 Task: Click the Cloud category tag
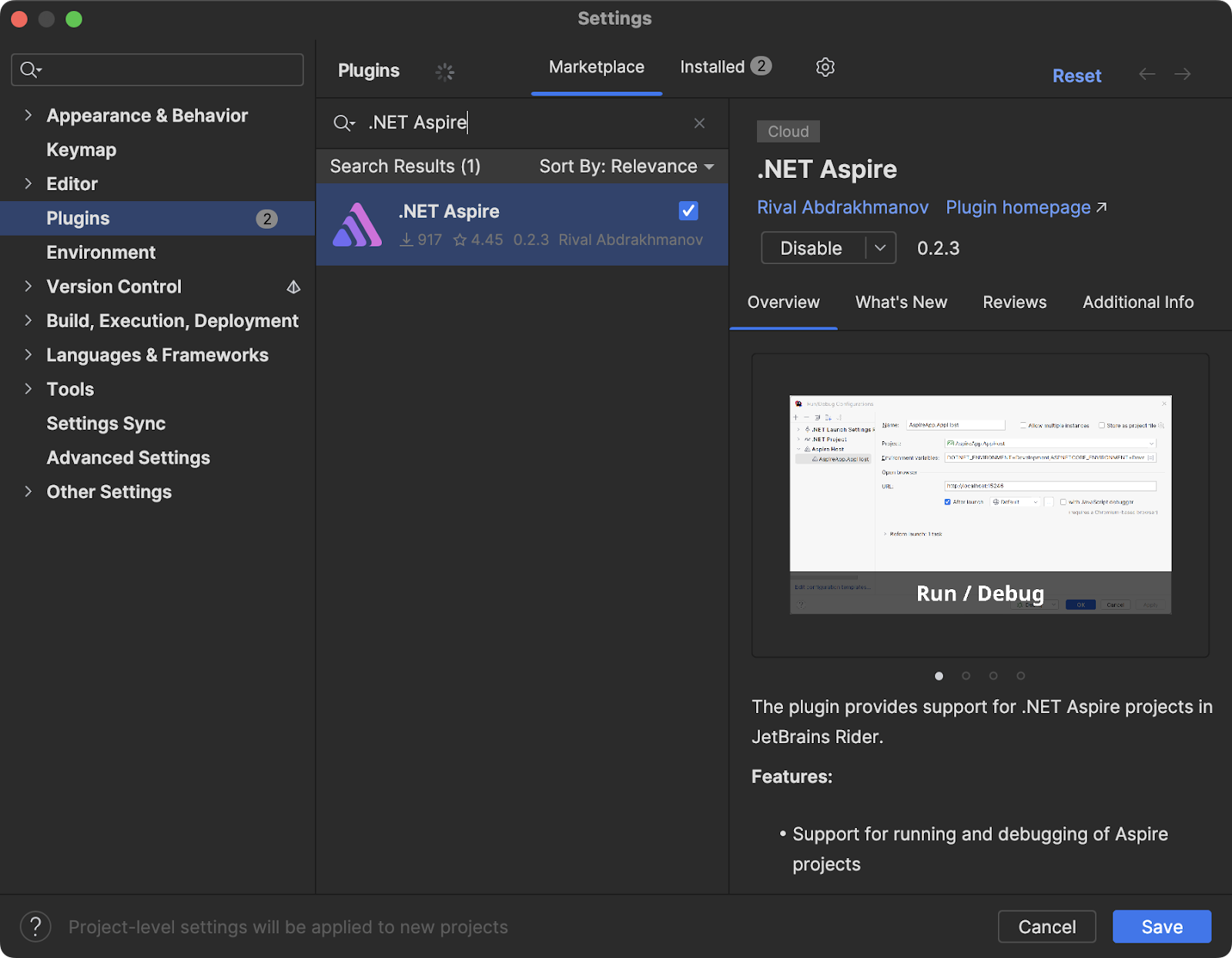point(788,132)
